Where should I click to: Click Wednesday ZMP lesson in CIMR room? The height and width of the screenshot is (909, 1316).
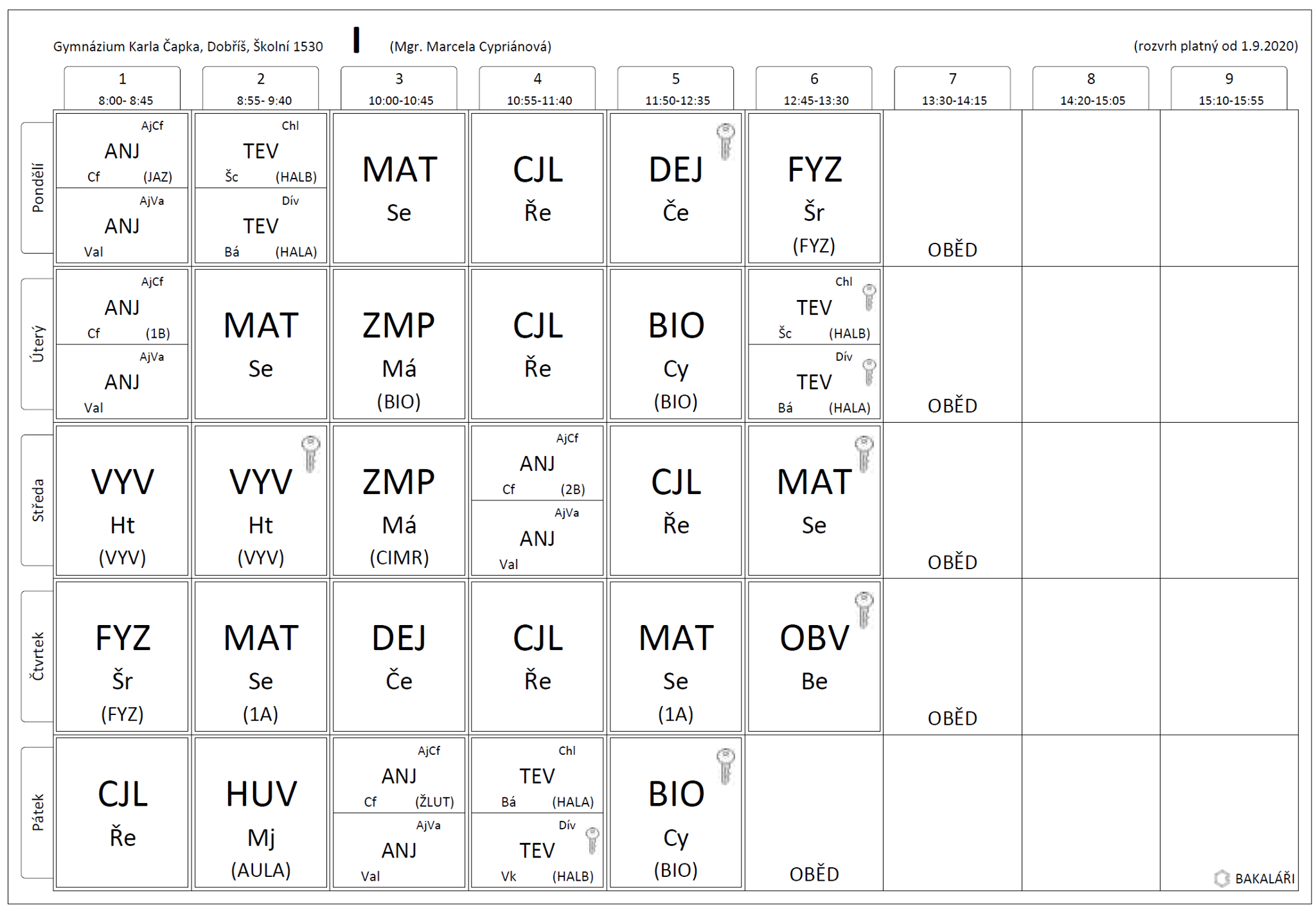point(399,500)
